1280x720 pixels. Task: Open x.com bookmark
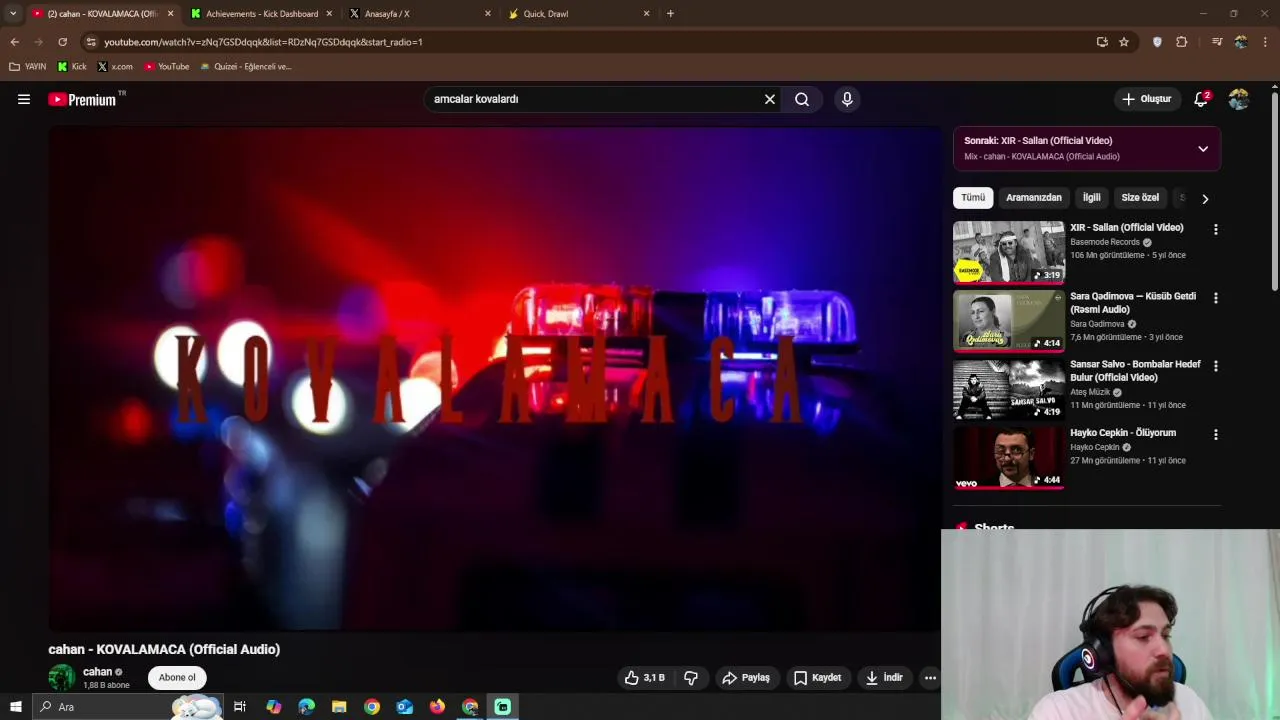click(115, 67)
